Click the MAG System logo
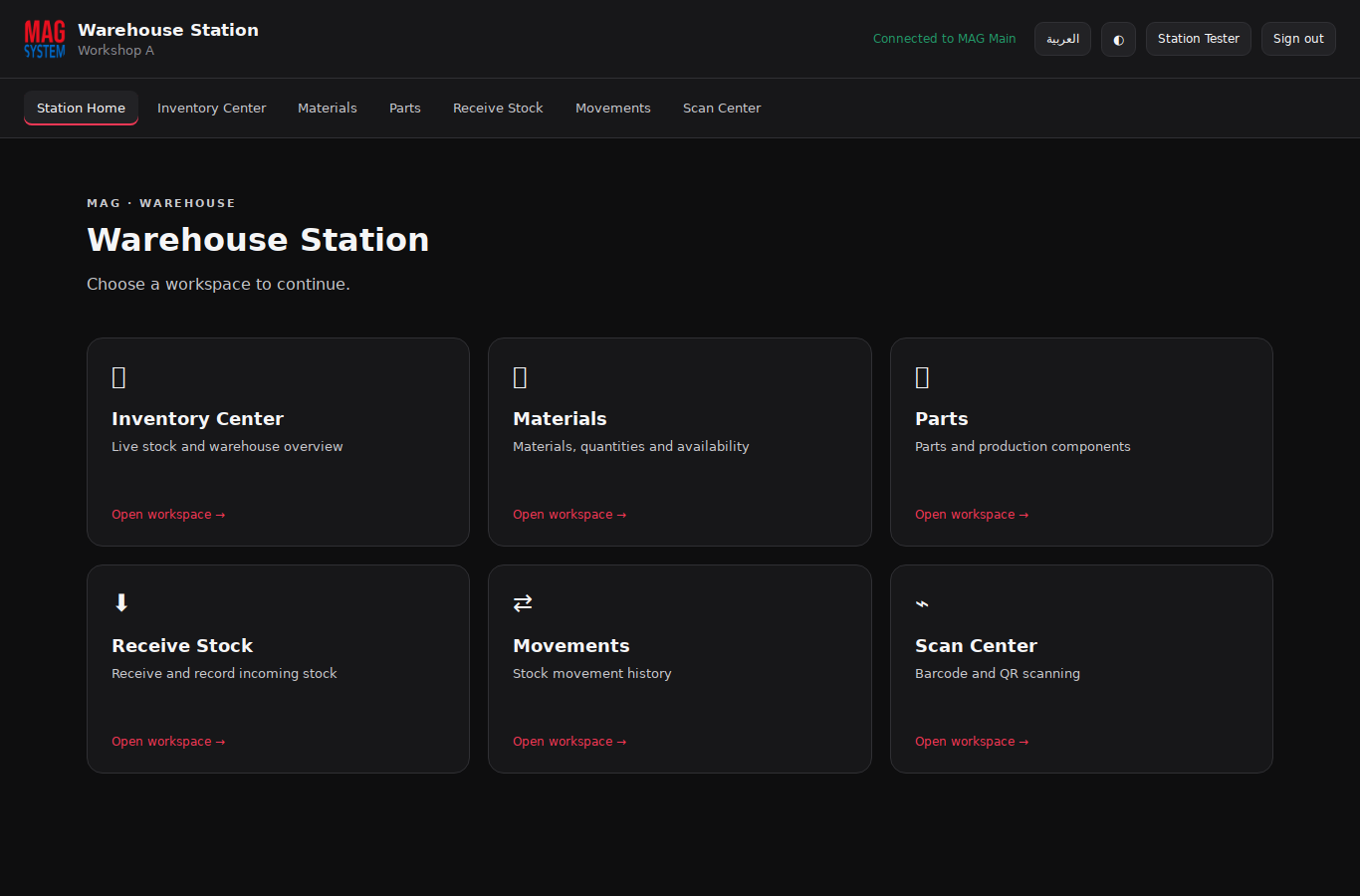1360x896 pixels. [45, 39]
